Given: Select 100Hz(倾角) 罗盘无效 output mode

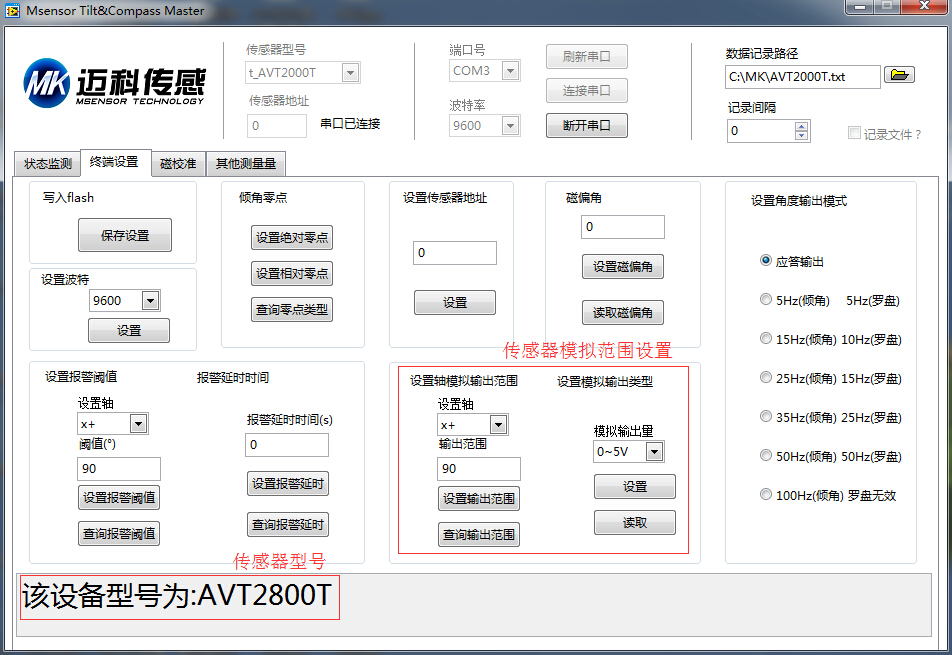Looking at the screenshot, I should pyautogui.click(x=766, y=494).
